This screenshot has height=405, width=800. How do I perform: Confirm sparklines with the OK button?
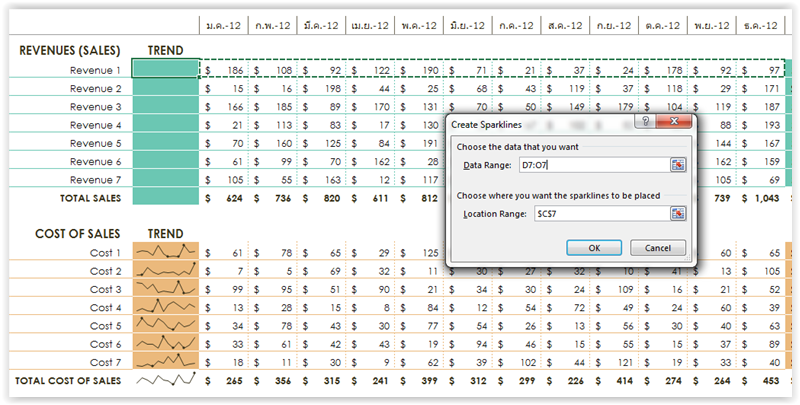(594, 248)
